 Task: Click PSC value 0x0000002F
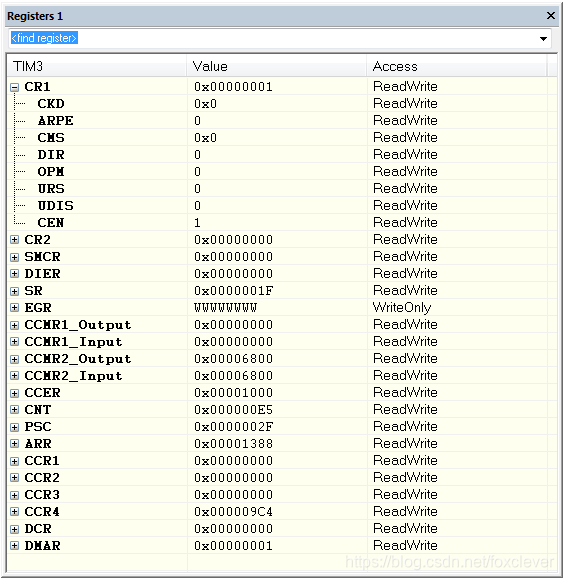tap(233, 427)
